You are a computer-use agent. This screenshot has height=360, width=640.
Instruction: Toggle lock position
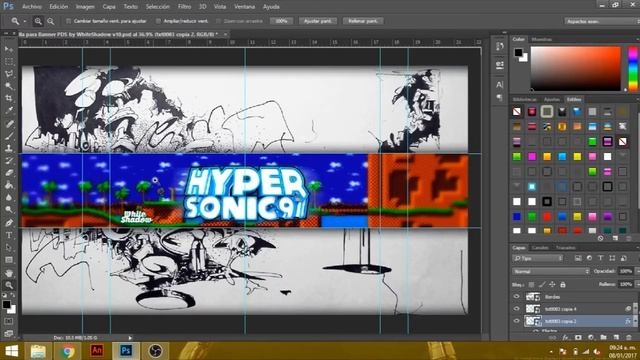pyautogui.click(x=552, y=284)
